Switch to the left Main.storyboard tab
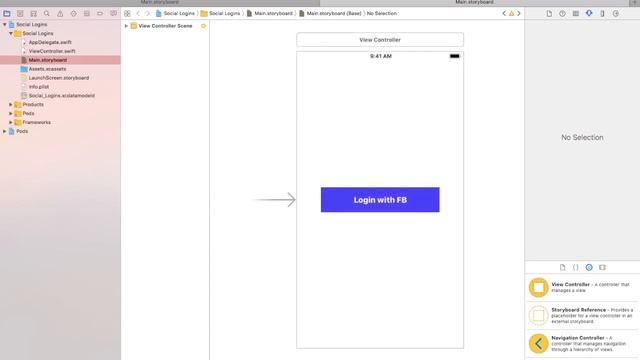 pos(160,2)
